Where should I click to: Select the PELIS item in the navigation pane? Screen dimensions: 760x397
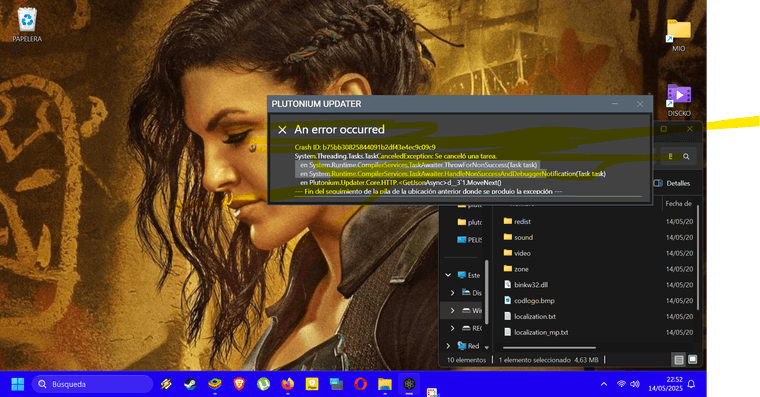tap(470, 239)
